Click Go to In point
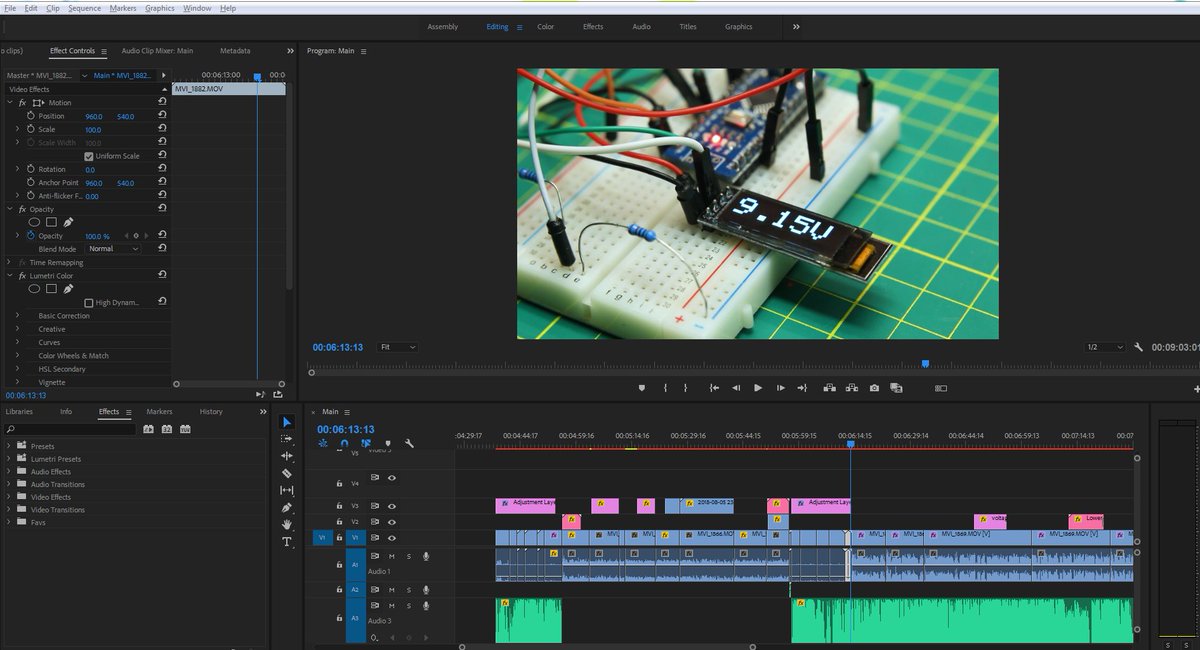This screenshot has width=1200, height=650. click(x=714, y=388)
